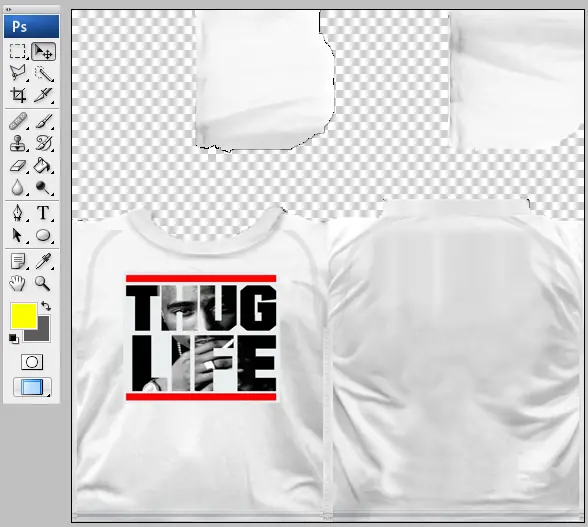Select the Zoom magnifier tool
The image size is (588, 527).
click(x=42, y=283)
